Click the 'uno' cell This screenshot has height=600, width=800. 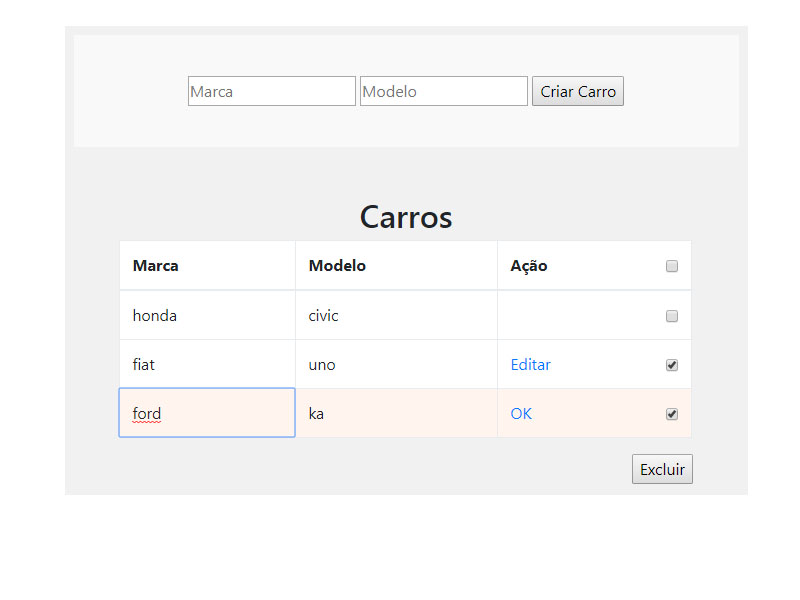pyautogui.click(x=396, y=364)
